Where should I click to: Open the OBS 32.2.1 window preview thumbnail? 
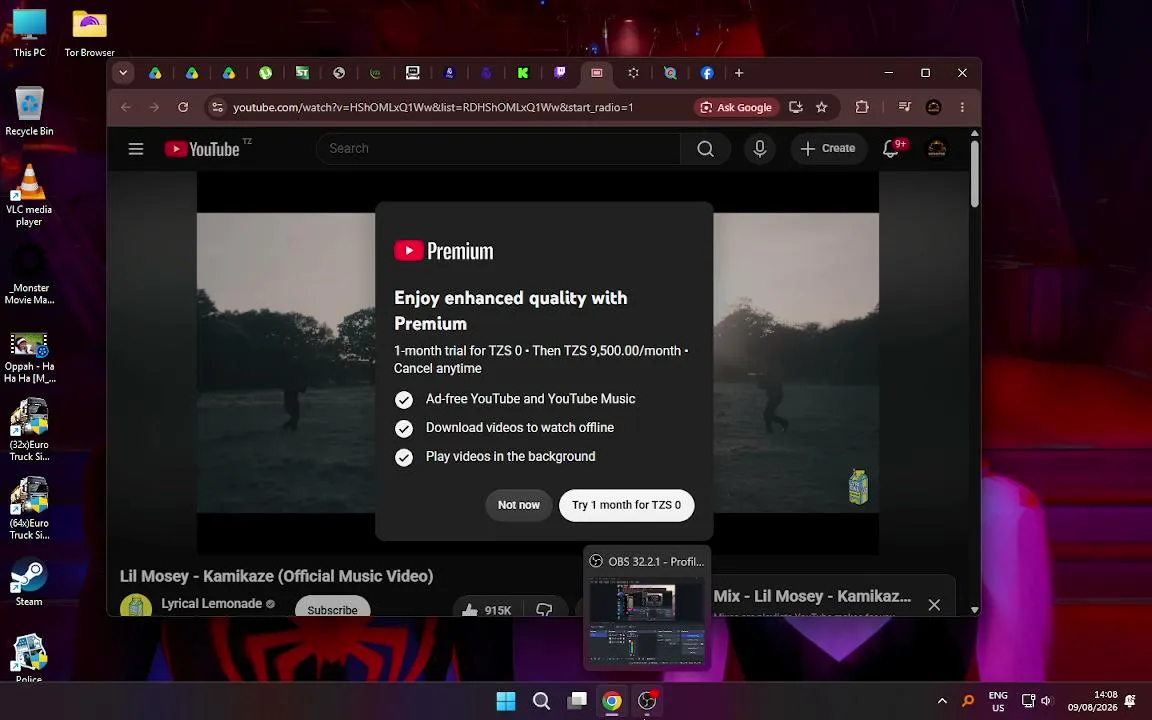point(647,621)
